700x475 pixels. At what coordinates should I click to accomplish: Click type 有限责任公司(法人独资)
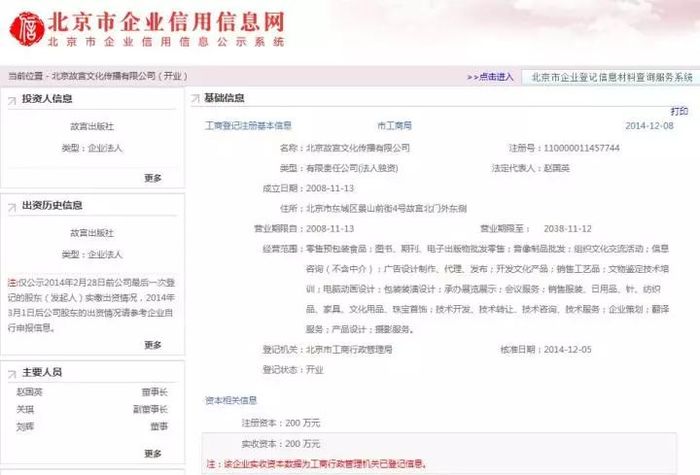(352, 168)
